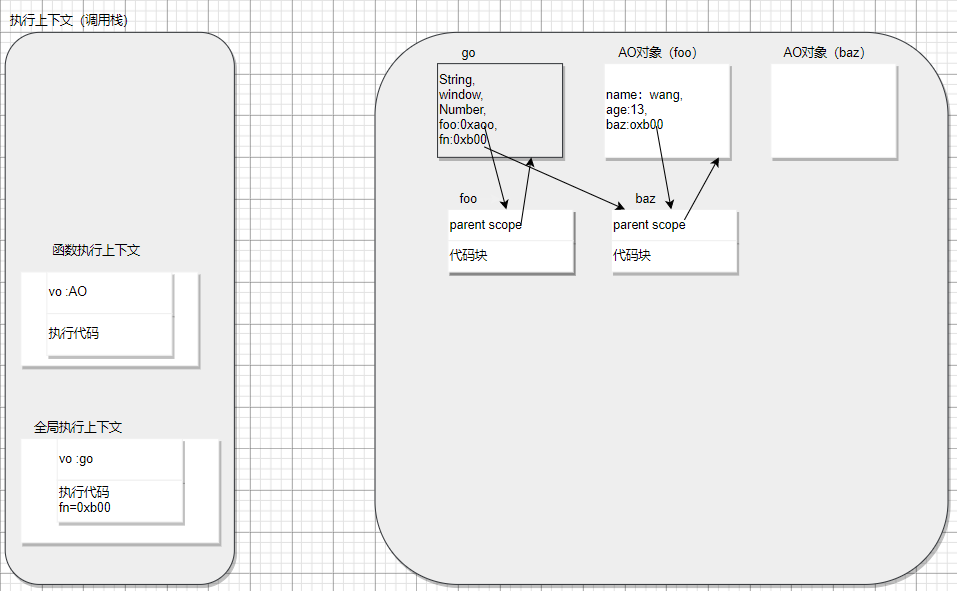Viewport: 957px width, 591px height.
Task: Click 'String,' in the go object box
Action: tap(457, 79)
